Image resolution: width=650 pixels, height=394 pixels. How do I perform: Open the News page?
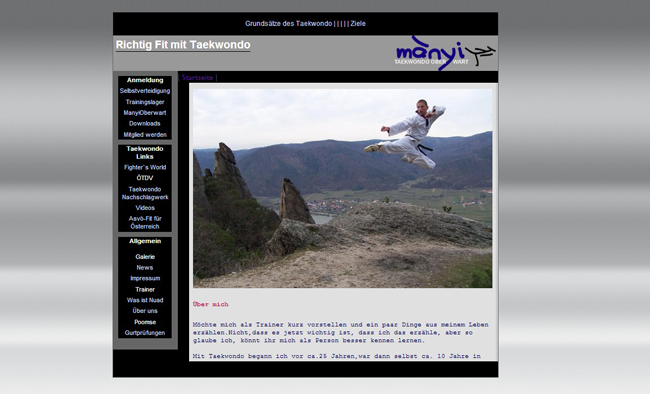click(145, 268)
